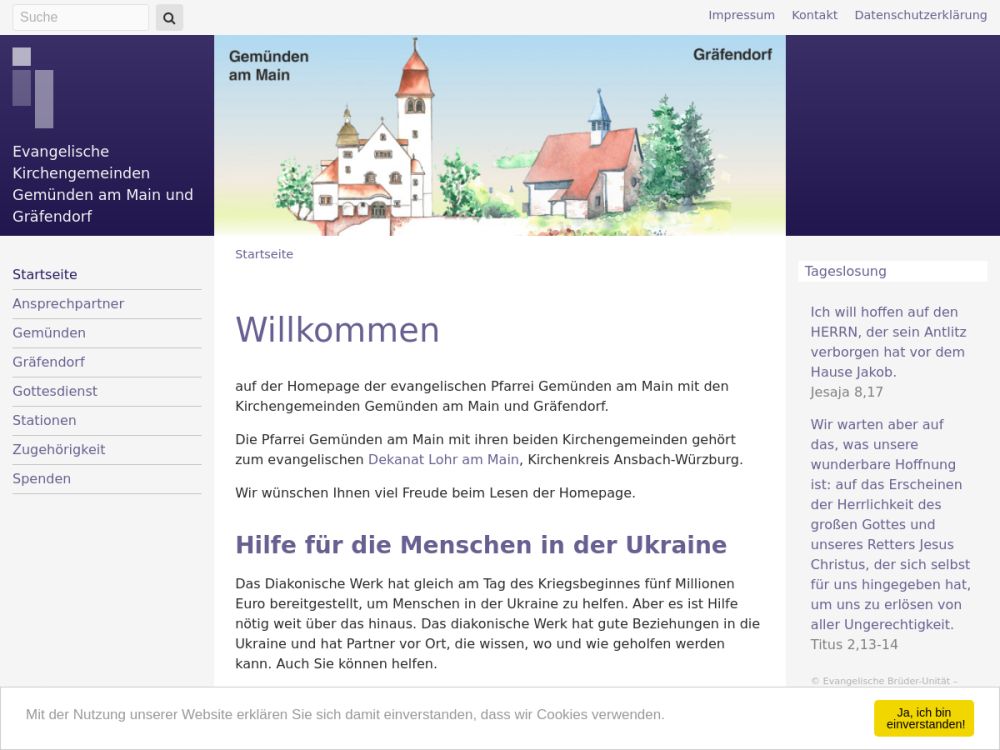
Task: Click the Startseite breadcrumb link
Action: (264, 254)
